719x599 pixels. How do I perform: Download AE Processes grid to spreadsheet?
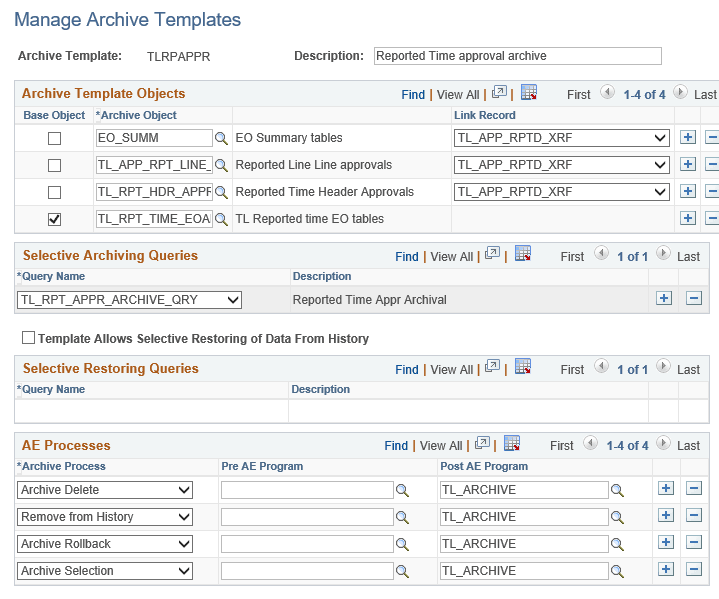coord(512,443)
